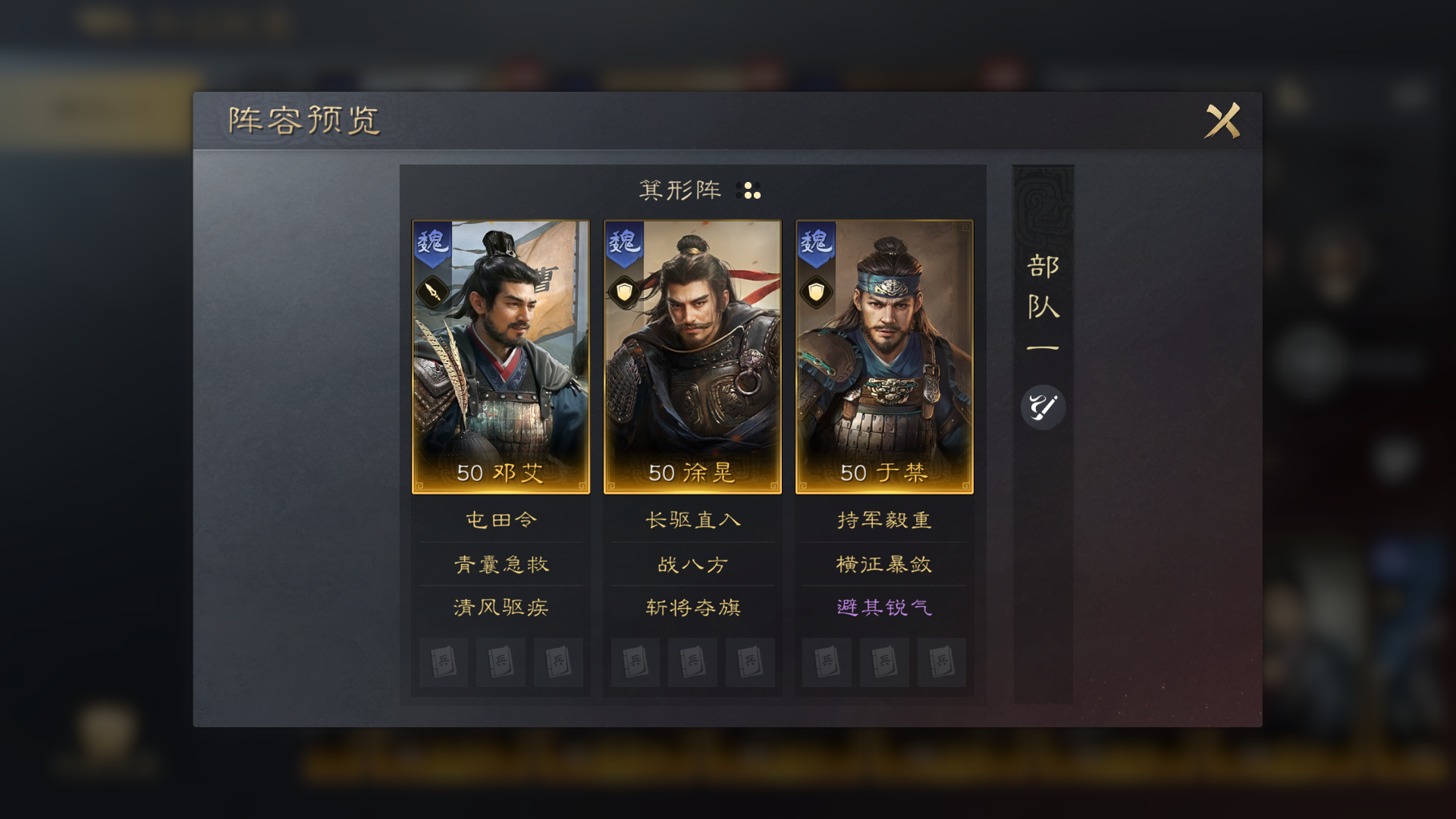
Task: Open the 于禁 general portrait card
Action: 884,356
